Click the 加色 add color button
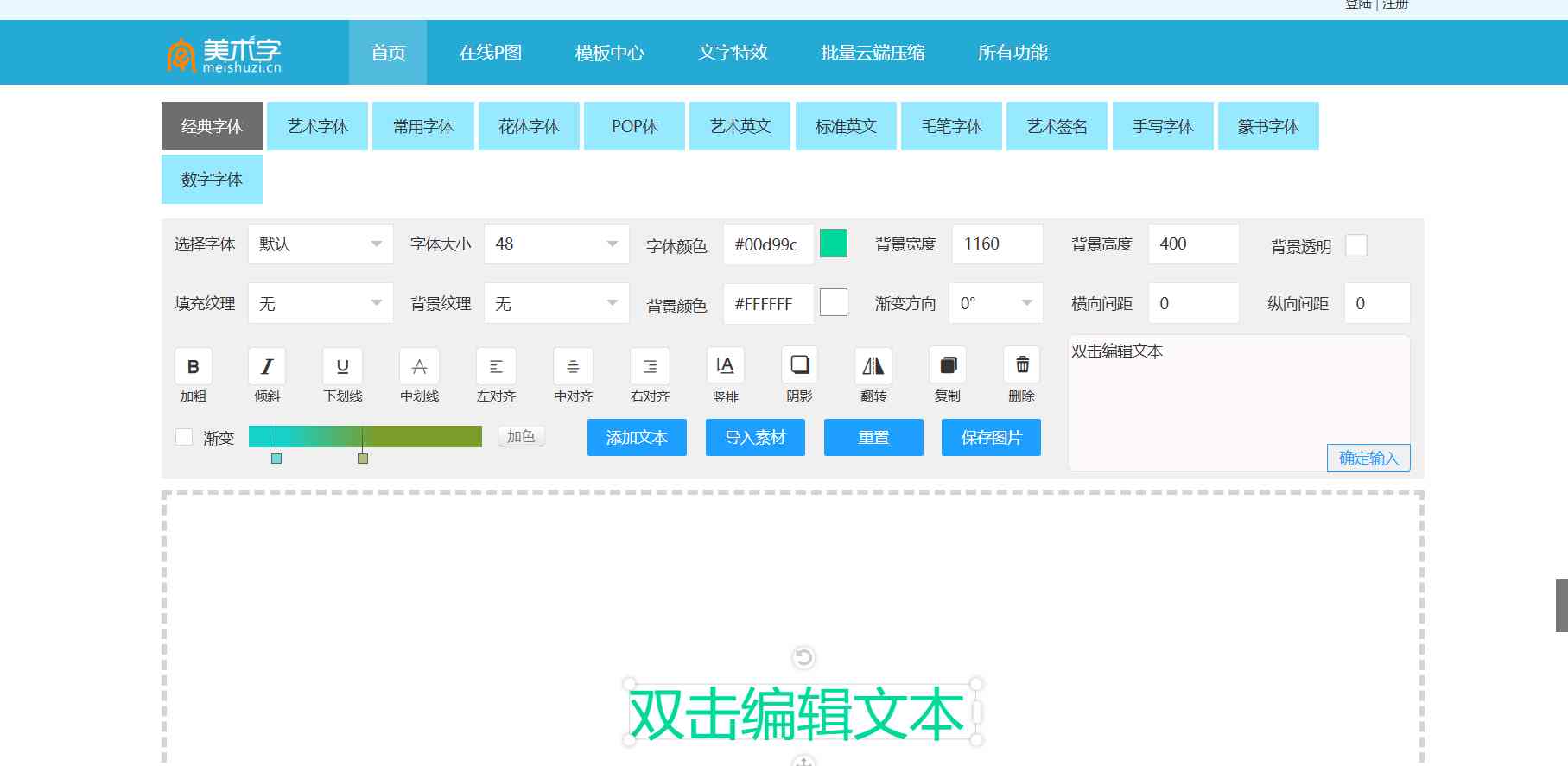This screenshot has height=766, width=1568. [x=521, y=436]
